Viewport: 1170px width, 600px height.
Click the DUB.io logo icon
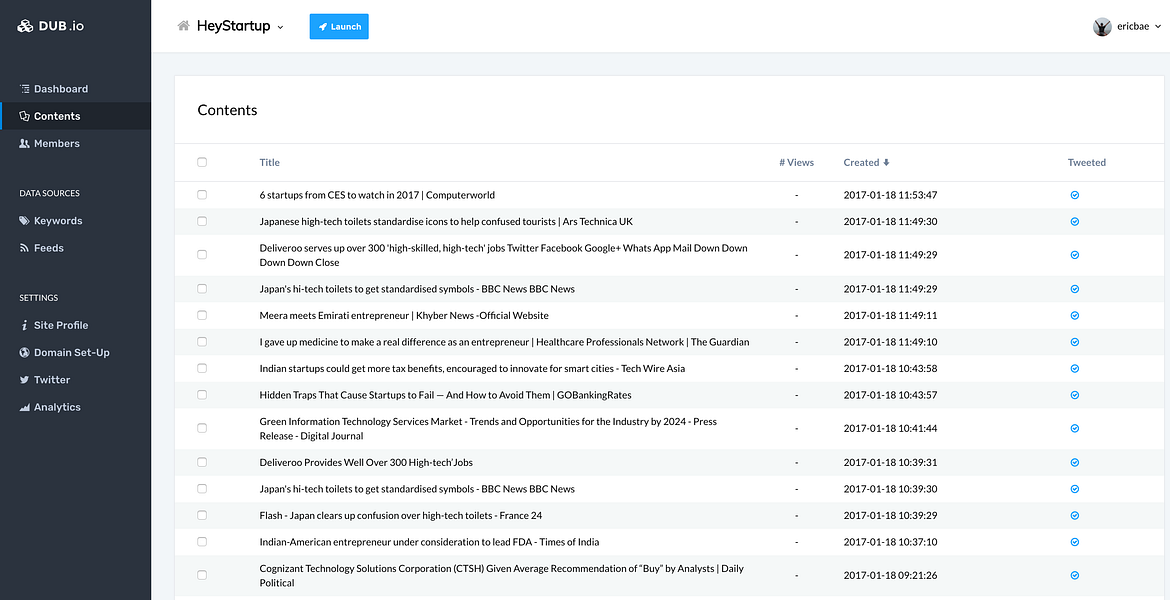pos(25,26)
